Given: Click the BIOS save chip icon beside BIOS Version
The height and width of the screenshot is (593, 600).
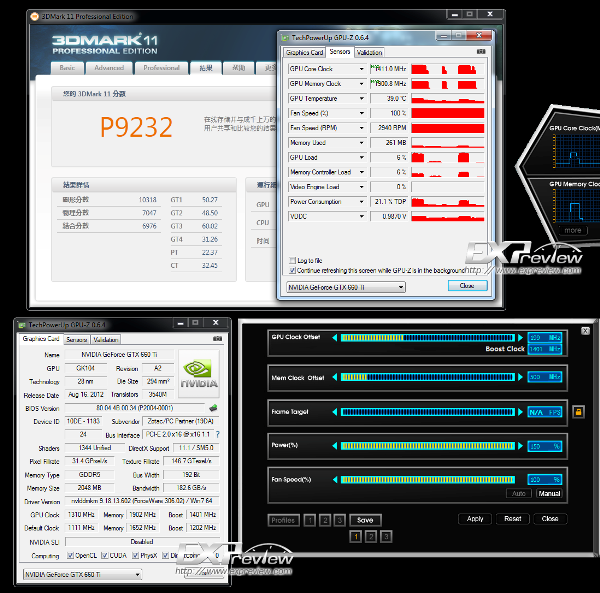Looking at the screenshot, I should pyautogui.click(x=213, y=408).
